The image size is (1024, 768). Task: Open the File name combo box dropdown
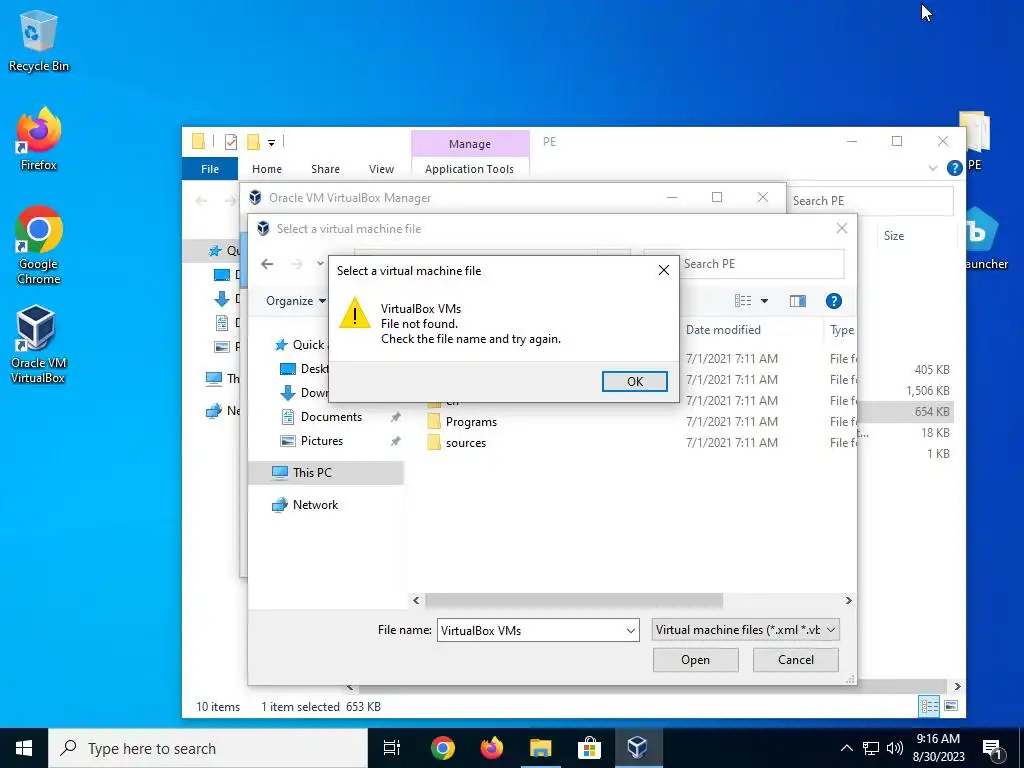pyautogui.click(x=630, y=630)
